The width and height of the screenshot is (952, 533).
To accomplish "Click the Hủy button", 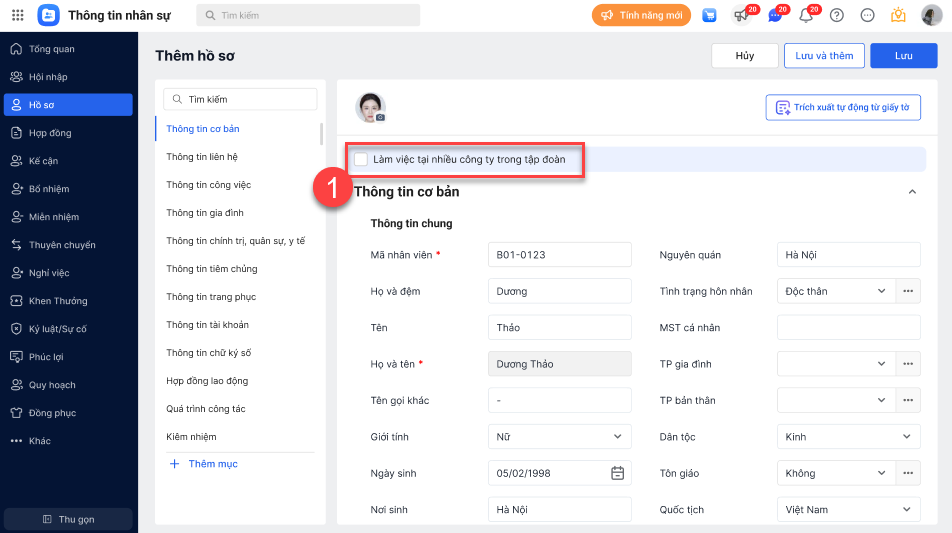I will coord(744,55).
